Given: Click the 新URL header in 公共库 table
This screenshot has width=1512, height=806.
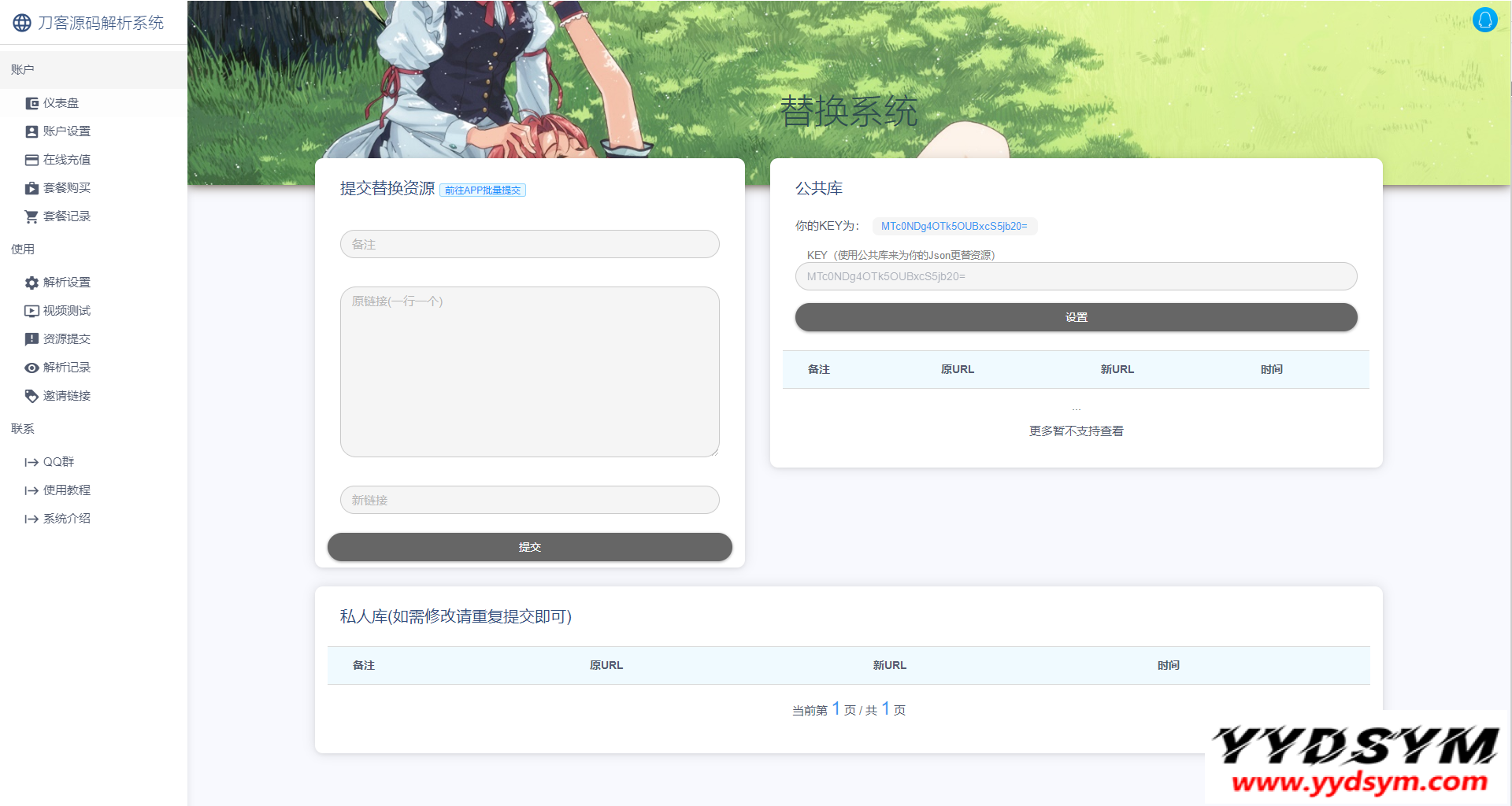Looking at the screenshot, I should tap(1117, 369).
